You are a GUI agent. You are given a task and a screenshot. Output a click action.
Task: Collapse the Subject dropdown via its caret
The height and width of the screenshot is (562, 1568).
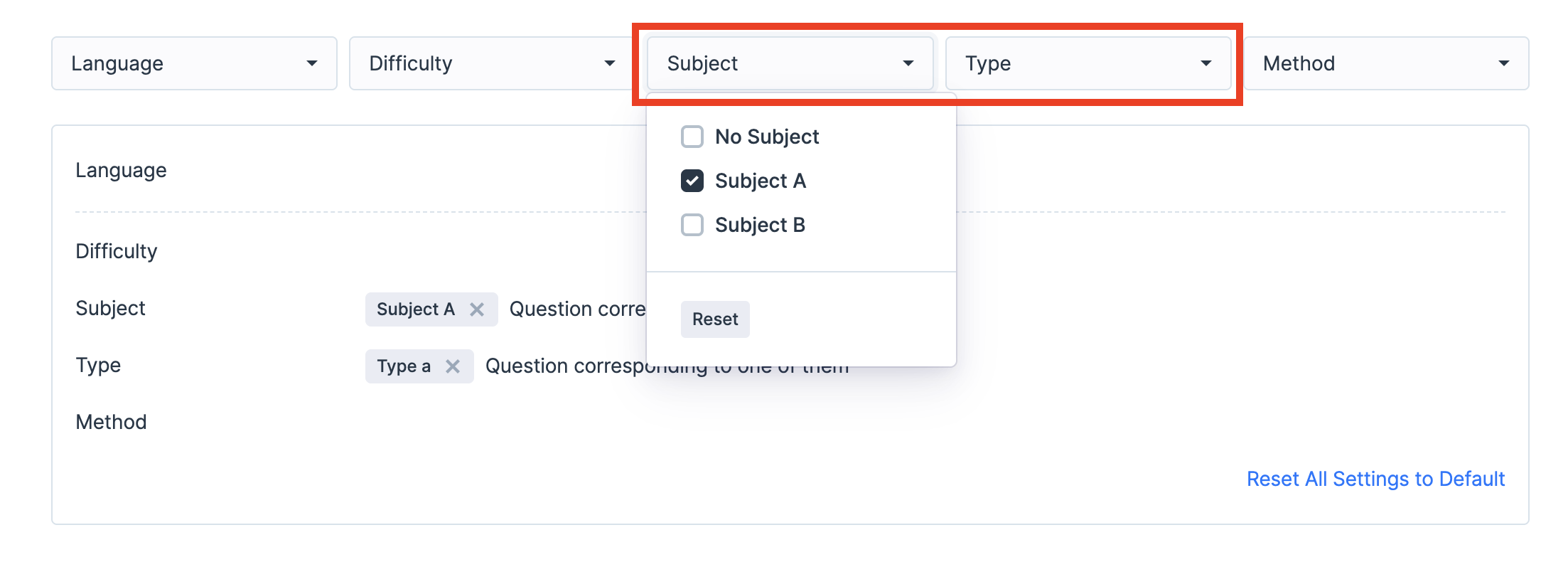click(x=908, y=64)
